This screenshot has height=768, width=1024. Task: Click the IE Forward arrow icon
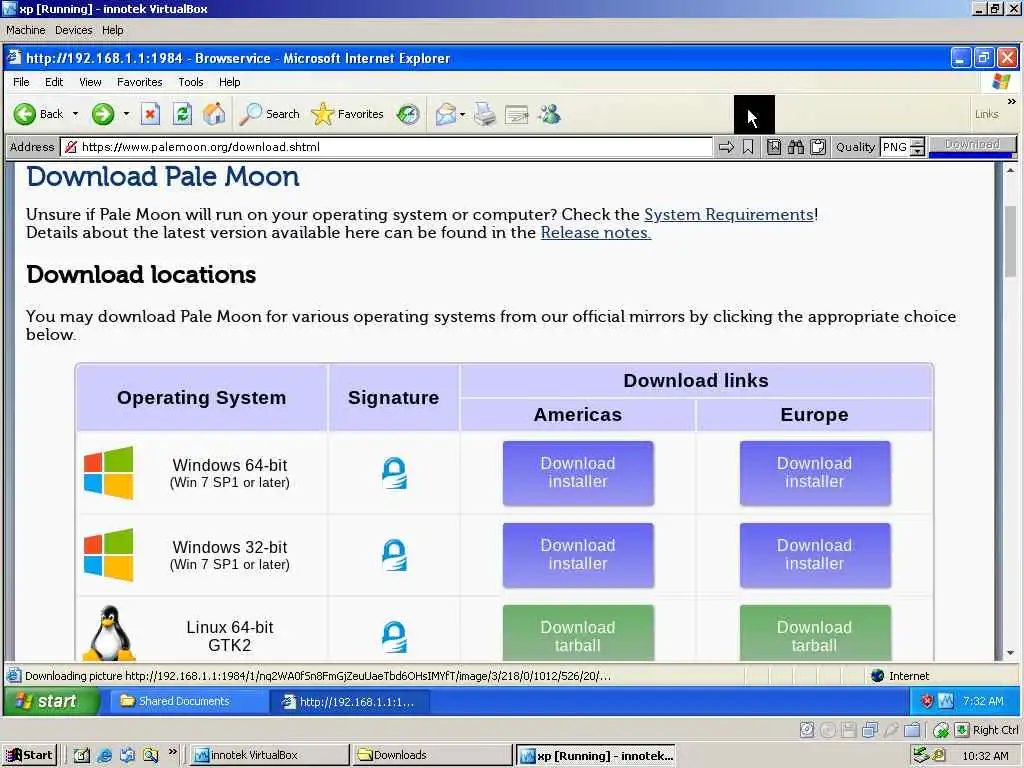click(x=103, y=114)
